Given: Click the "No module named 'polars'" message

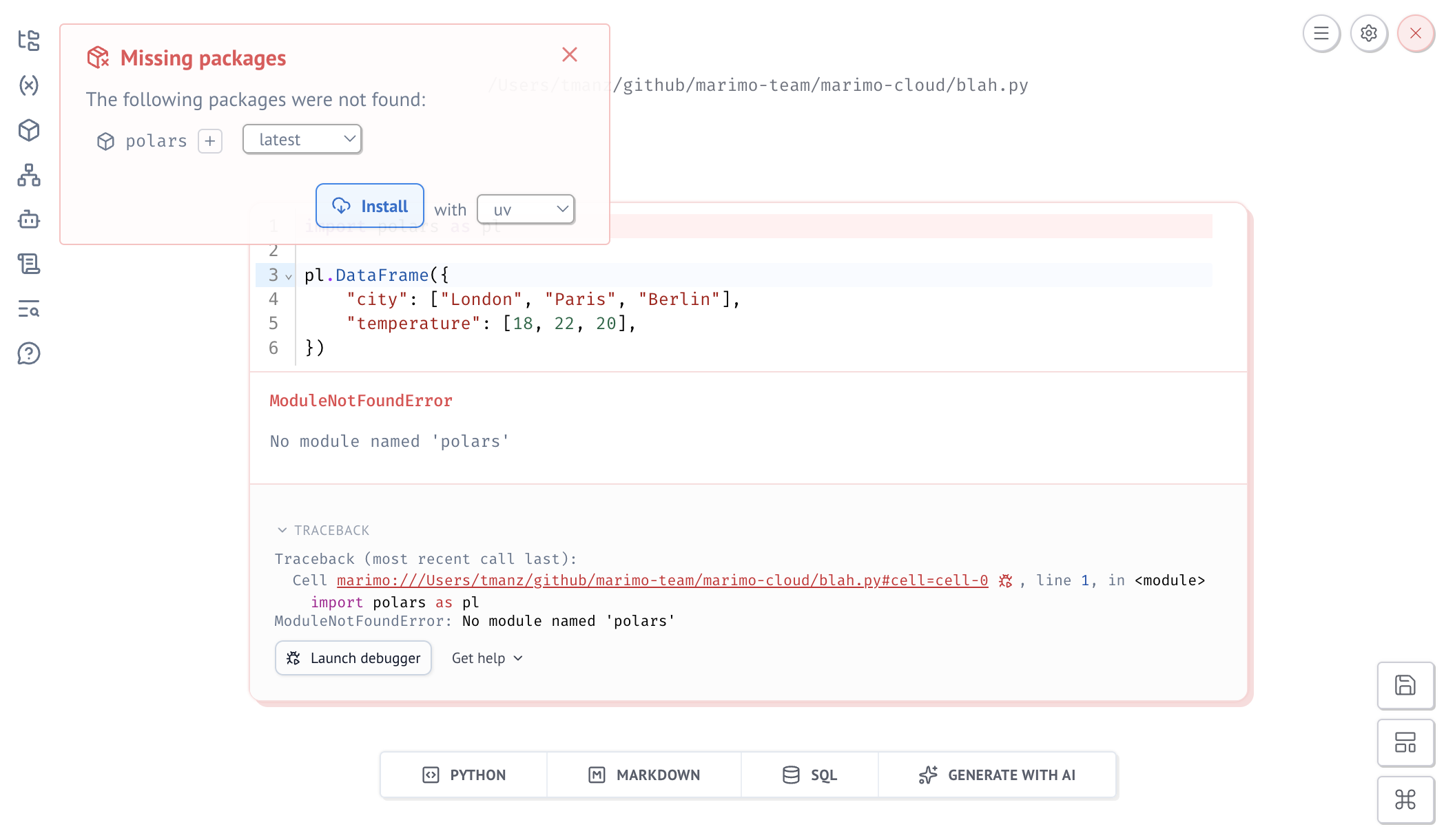Looking at the screenshot, I should [x=389, y=441].
